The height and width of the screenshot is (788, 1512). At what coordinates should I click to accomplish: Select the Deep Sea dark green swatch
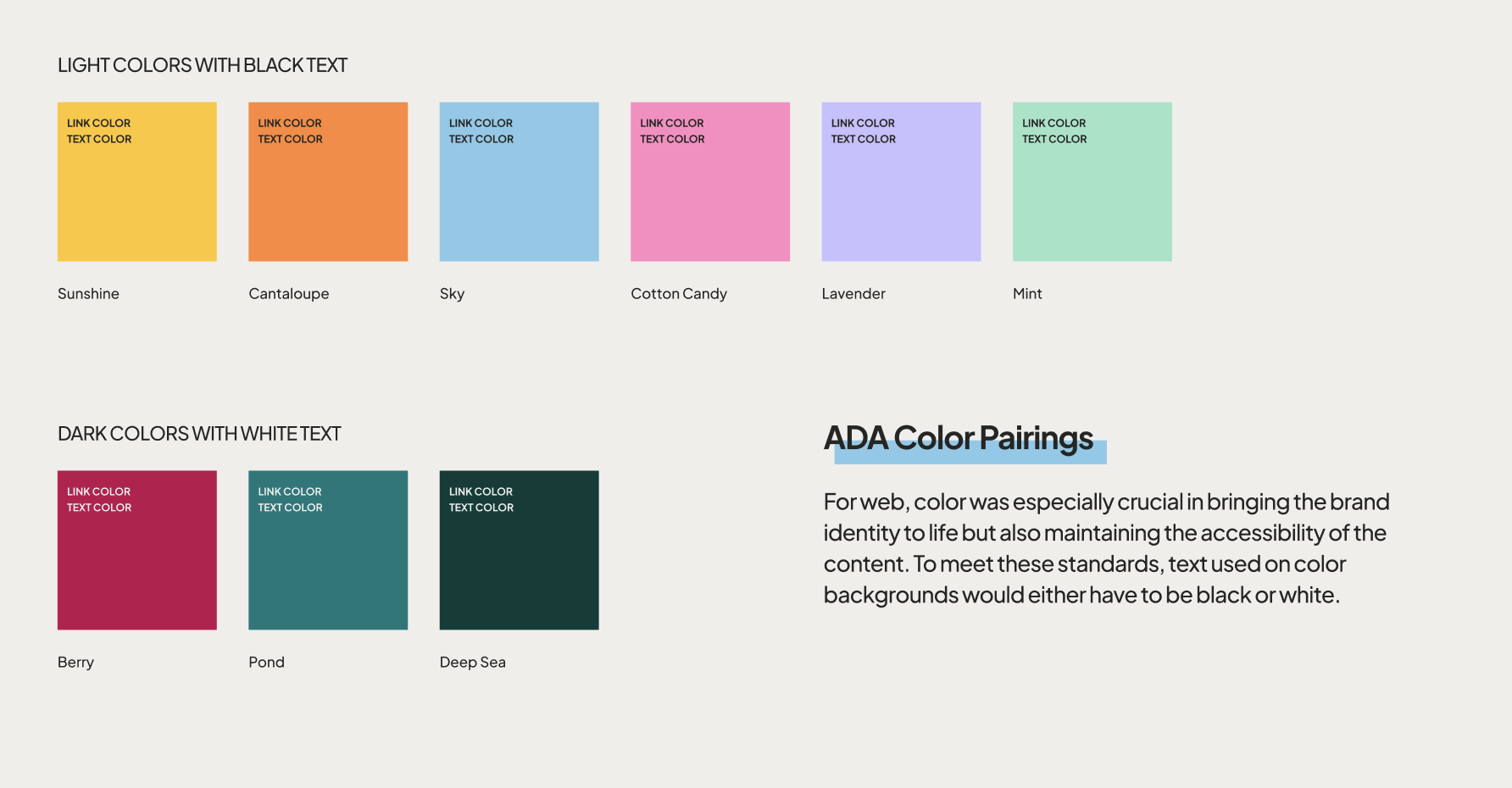pyautogui.click(x=519, y=563)
